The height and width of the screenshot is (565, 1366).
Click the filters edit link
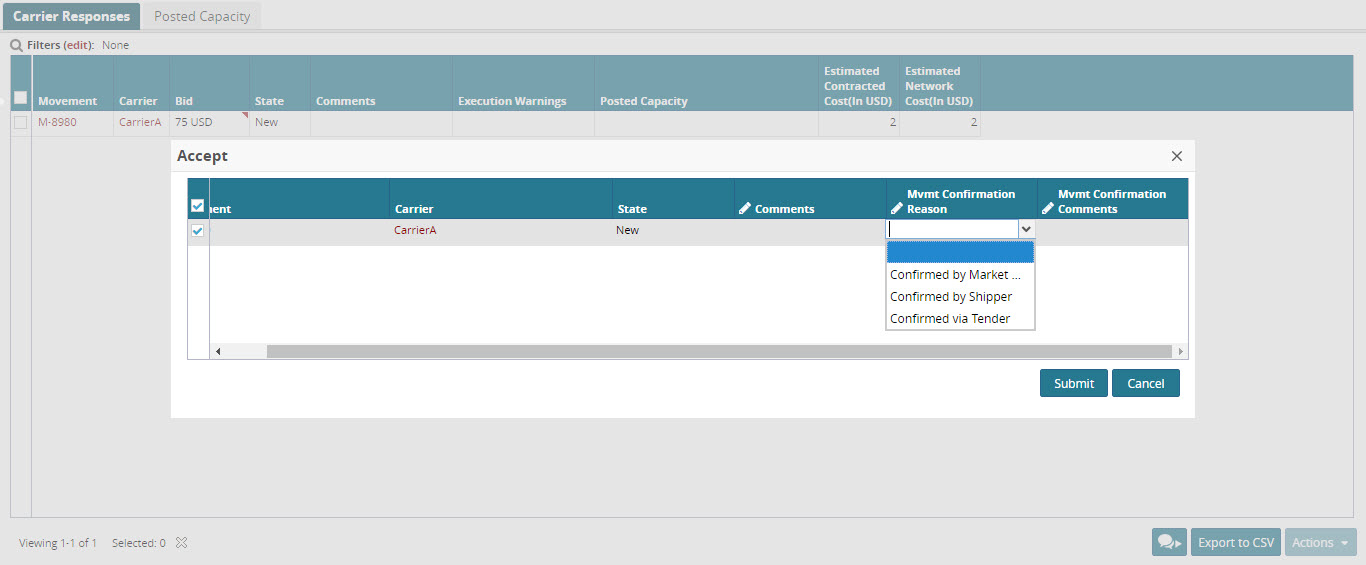pyautogui.click(x=79, y=45)
